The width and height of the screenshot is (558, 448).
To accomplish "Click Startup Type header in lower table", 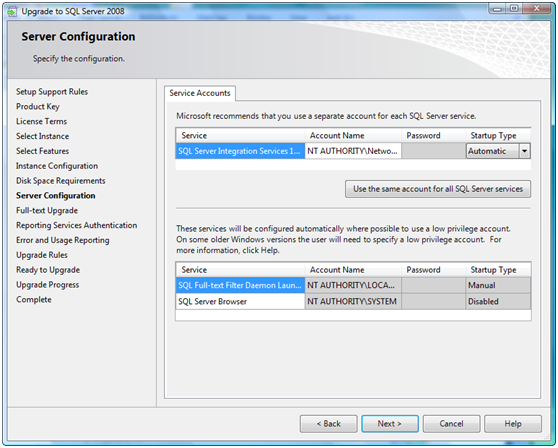I will (x=498, y=270).
